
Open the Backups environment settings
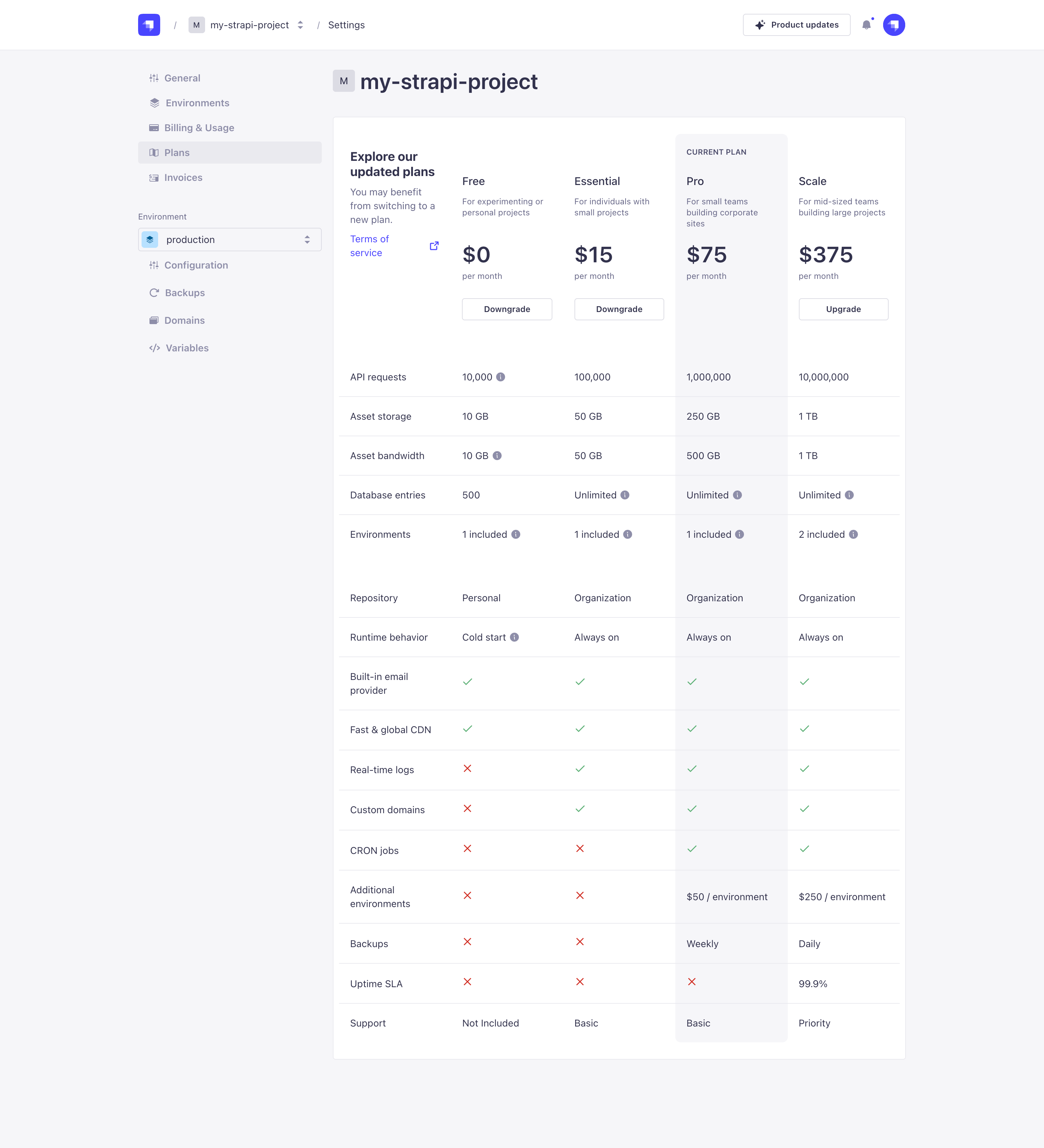click(x=185, y=293)
